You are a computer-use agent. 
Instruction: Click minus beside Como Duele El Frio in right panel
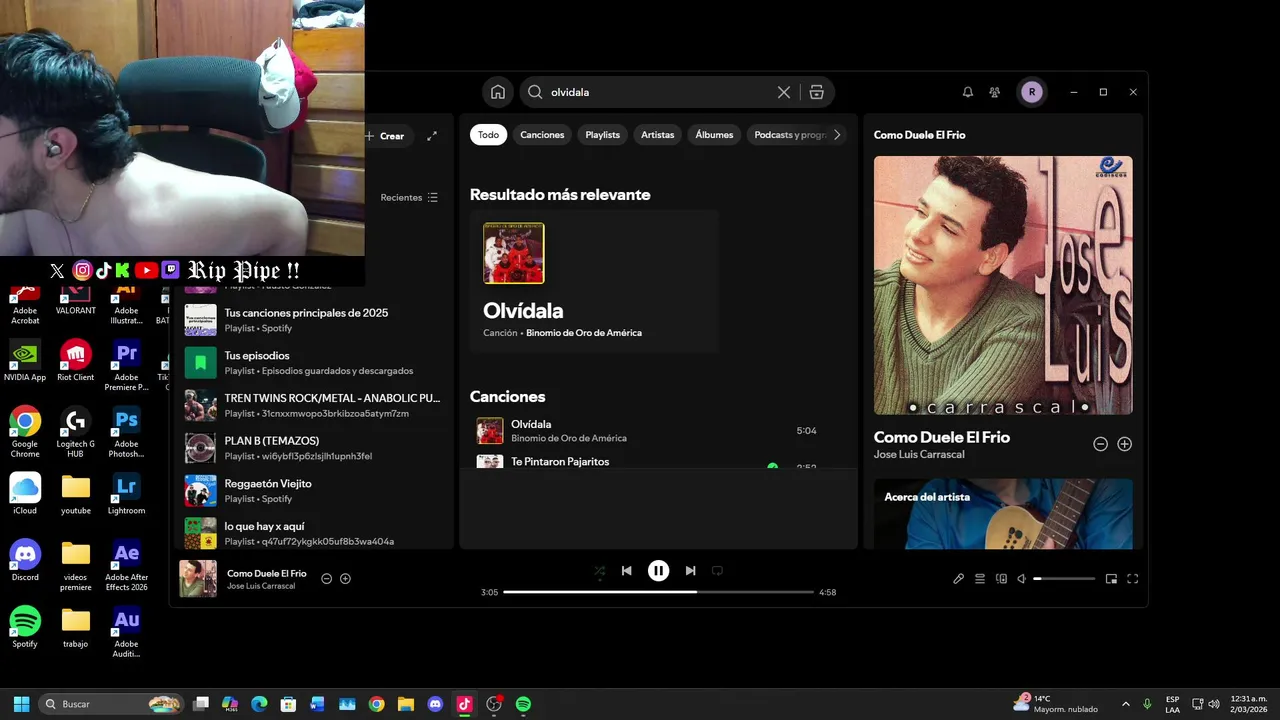[1100, 444]
